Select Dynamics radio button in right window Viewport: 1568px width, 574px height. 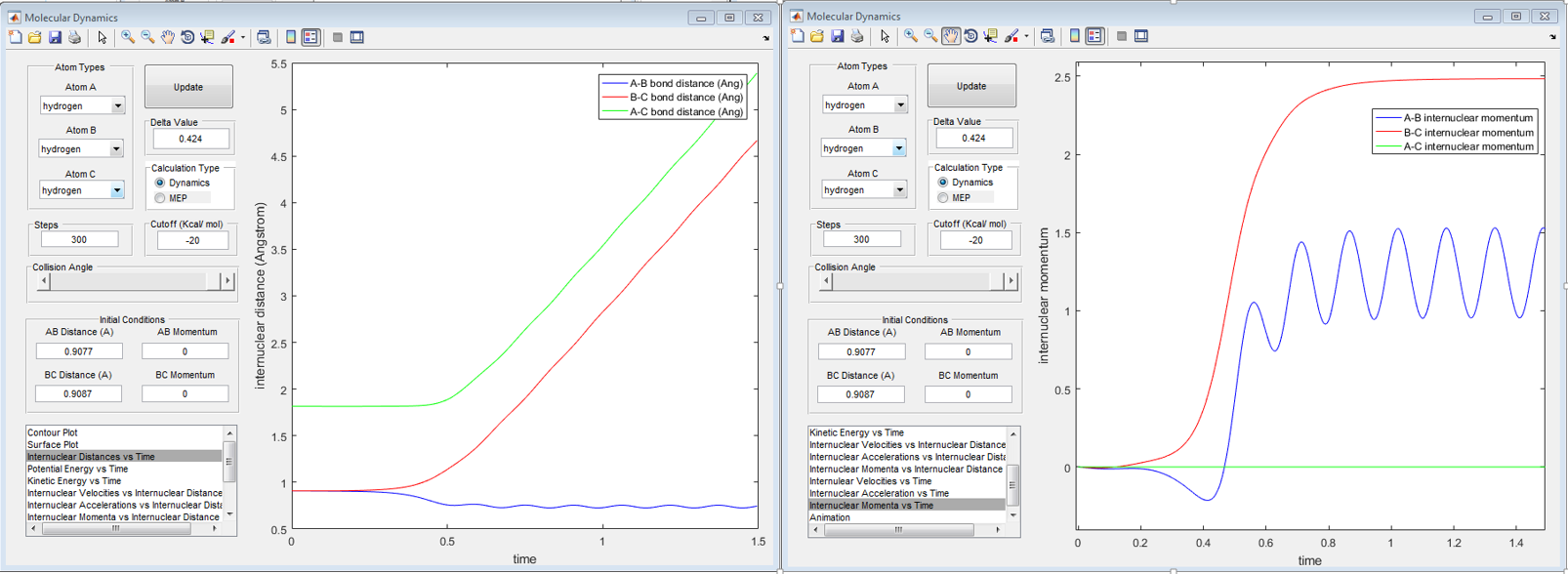943,183
